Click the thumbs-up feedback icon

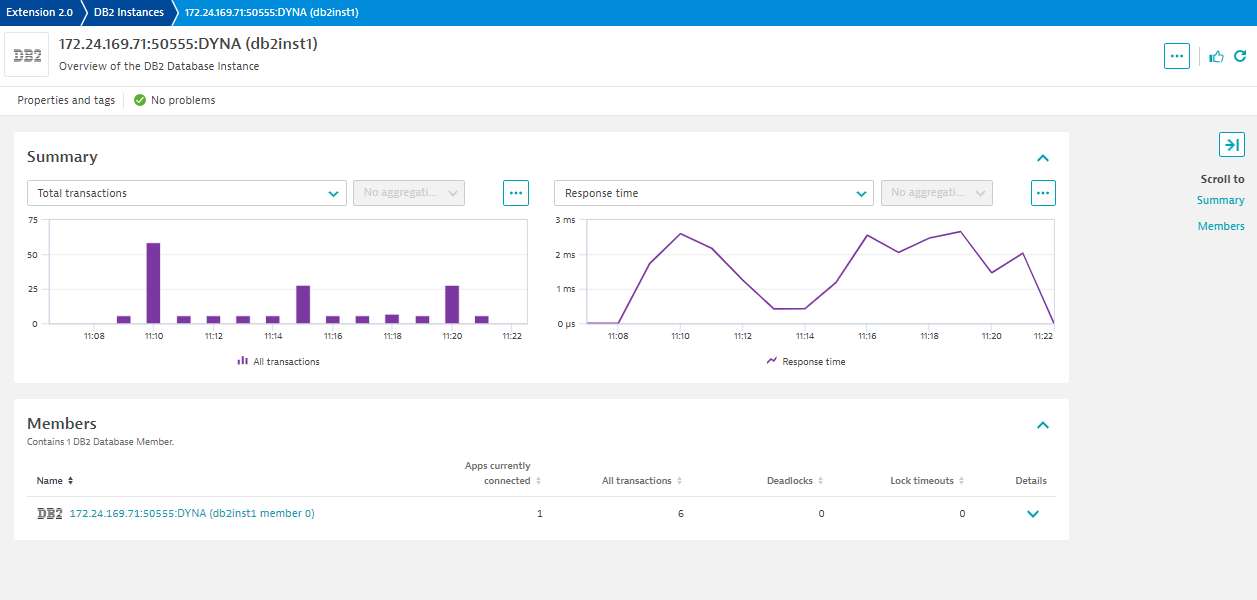click(x=1216, y=56)
